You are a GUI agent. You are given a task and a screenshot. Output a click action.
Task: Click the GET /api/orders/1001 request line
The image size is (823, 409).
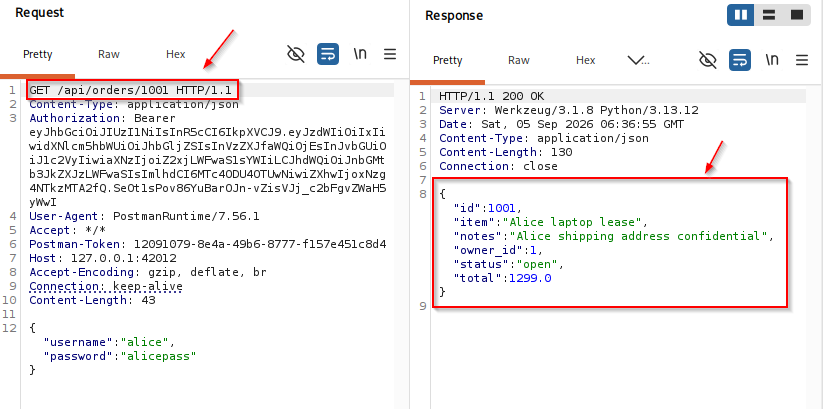[x=131, y=90]
